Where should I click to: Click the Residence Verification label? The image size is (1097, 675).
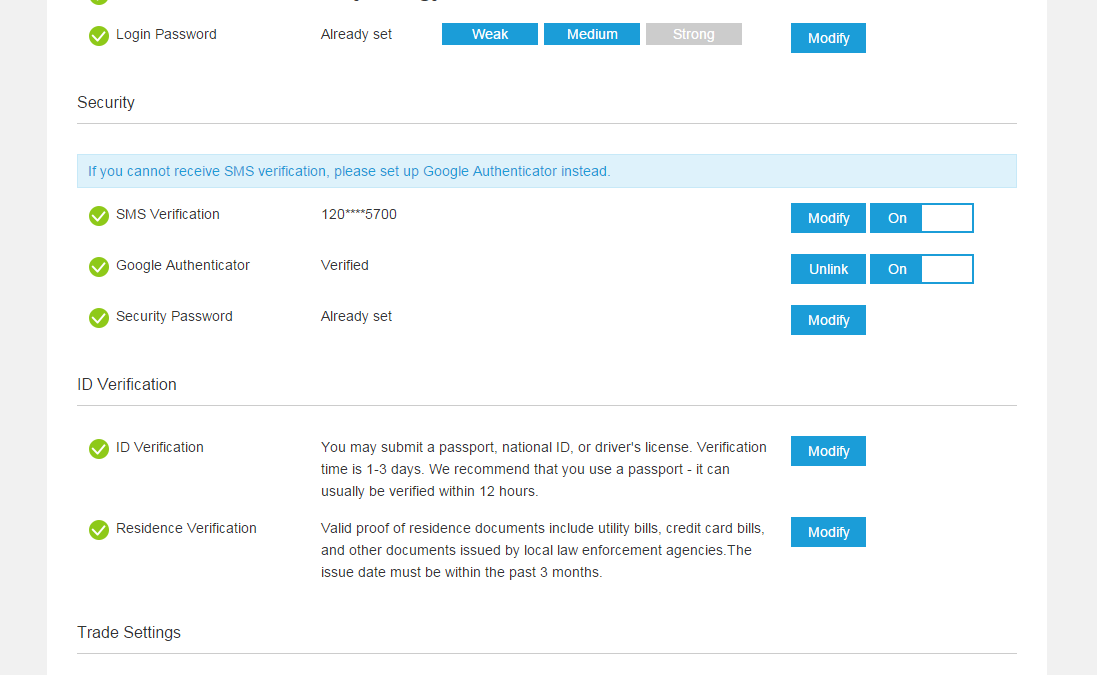pos(186,529)
